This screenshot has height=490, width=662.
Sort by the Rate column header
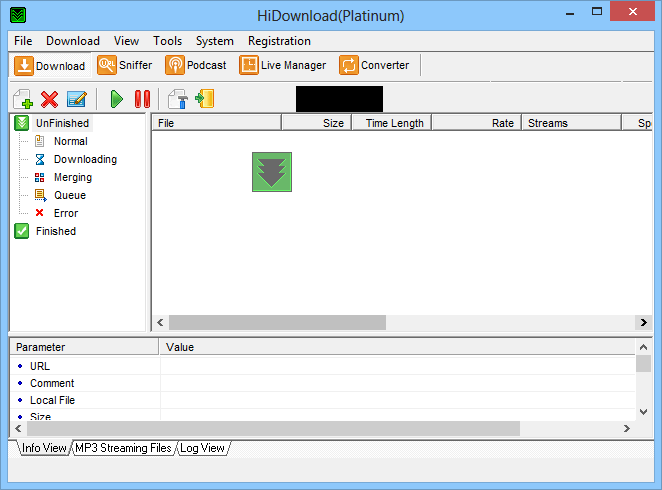tap(477, 123)
